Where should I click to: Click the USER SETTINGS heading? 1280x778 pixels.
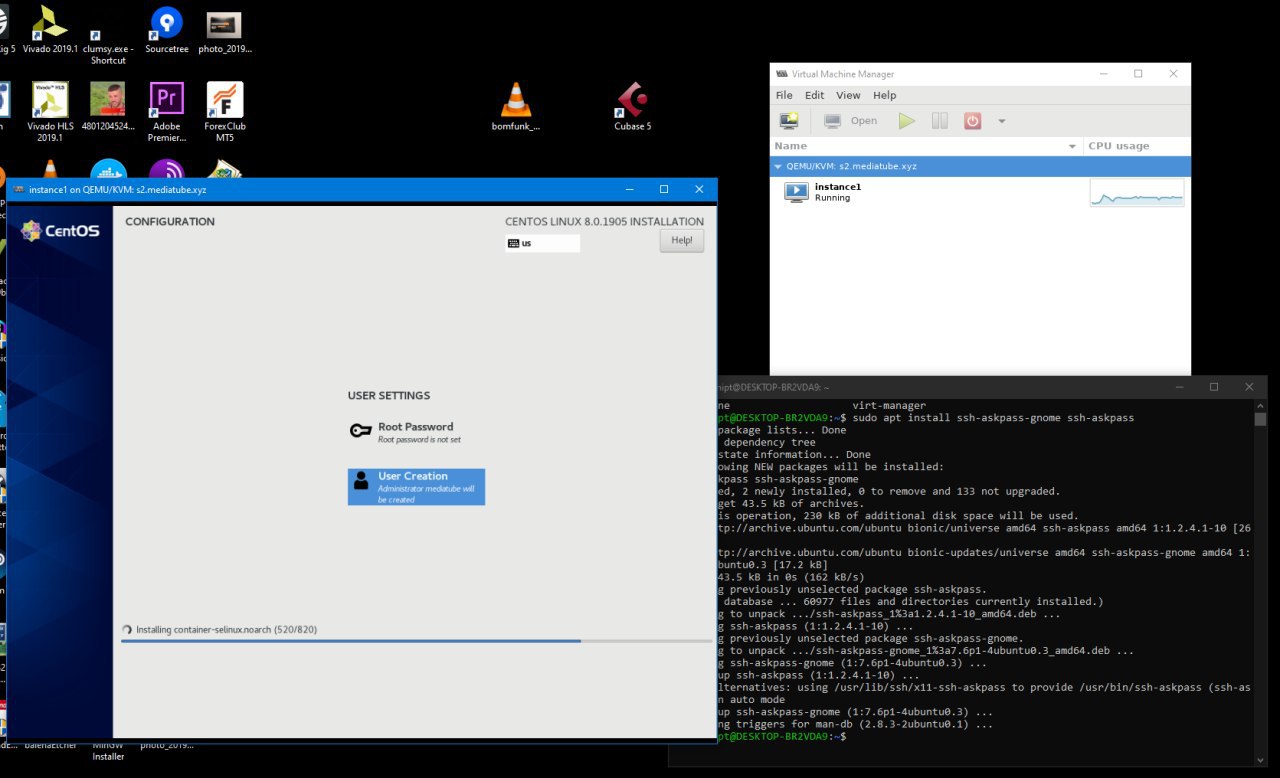389,396
